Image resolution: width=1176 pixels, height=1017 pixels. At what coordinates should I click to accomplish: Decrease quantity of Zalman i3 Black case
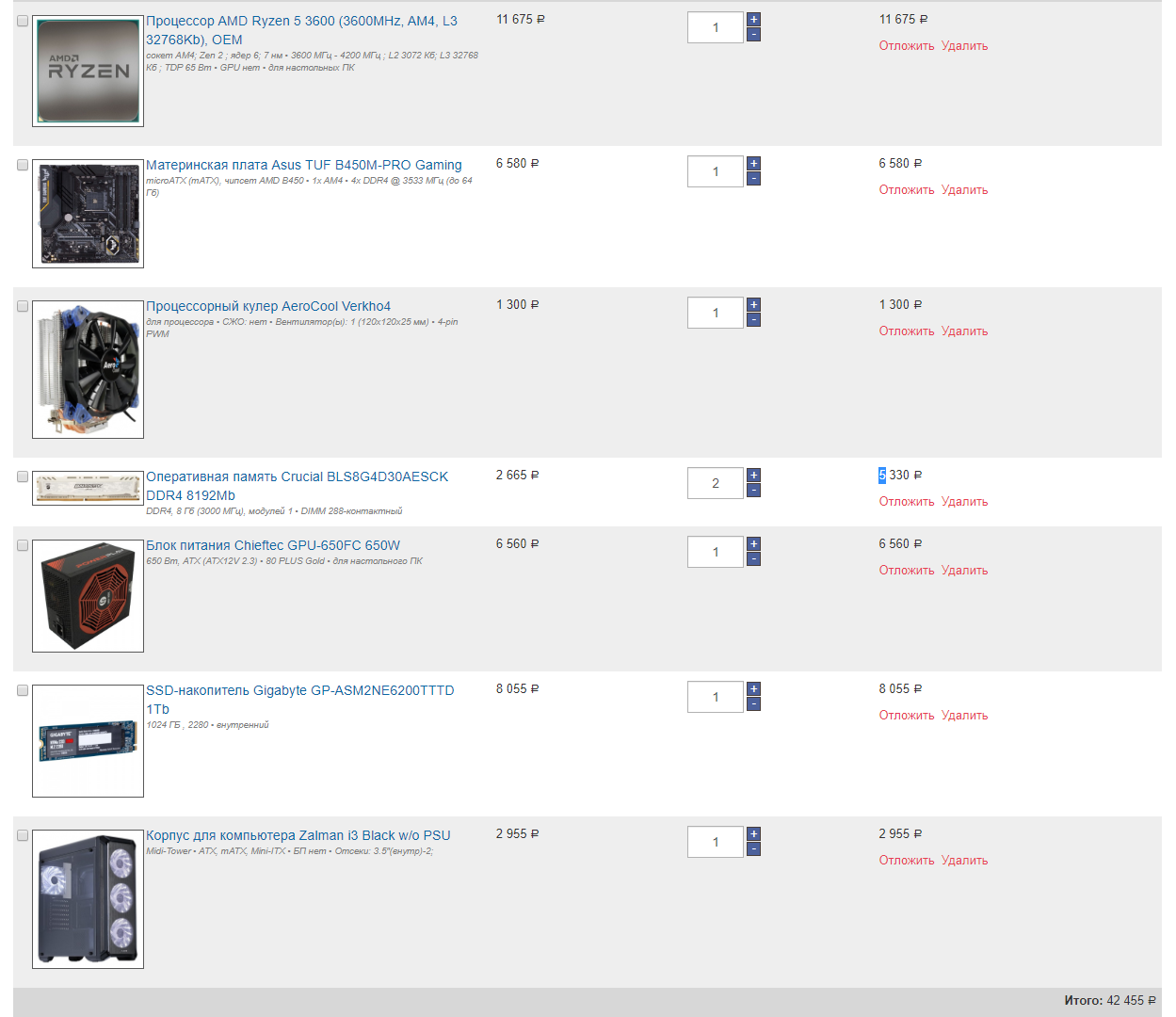(x=753, y=849)
